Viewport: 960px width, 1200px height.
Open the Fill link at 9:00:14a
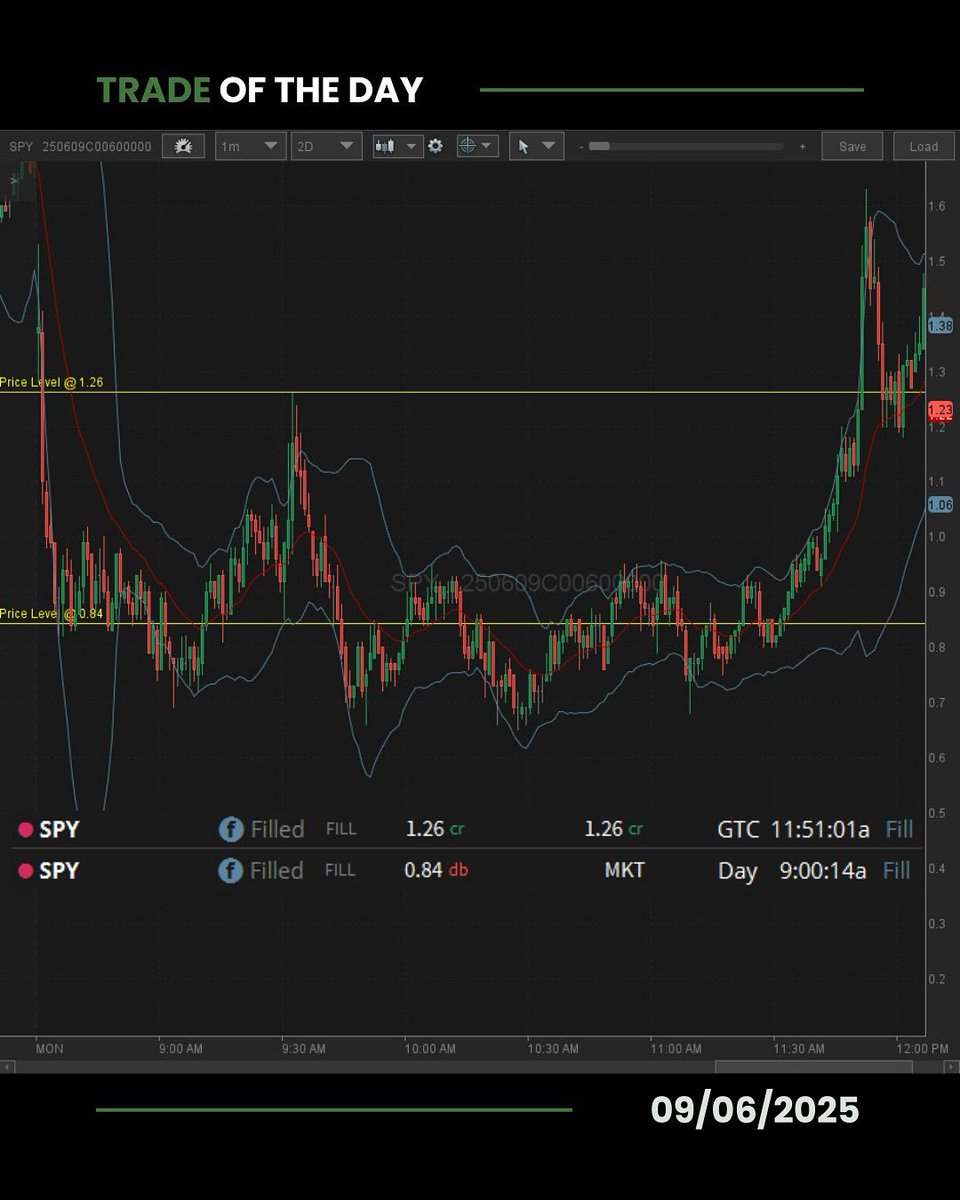click(897, 870)
